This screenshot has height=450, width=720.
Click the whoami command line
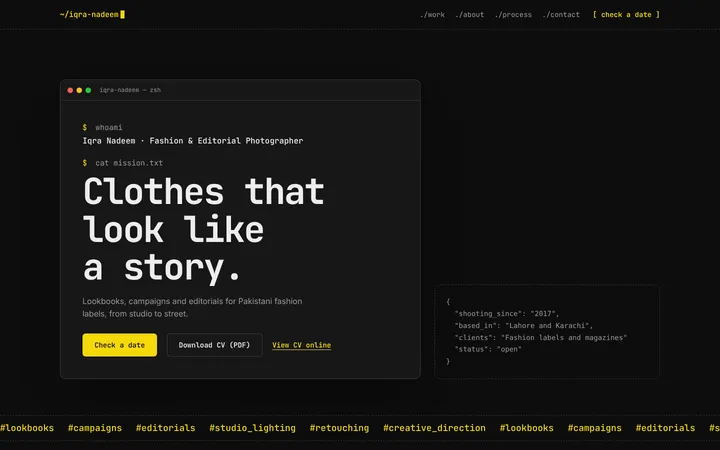point(102,127)
